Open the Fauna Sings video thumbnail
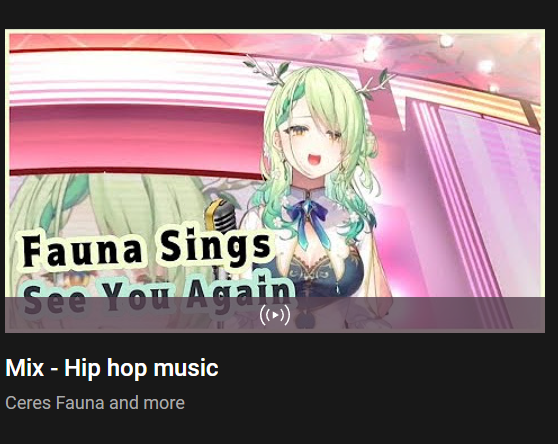Image resolution: width=558 pixels, height=444 pixels. point(275,181)
